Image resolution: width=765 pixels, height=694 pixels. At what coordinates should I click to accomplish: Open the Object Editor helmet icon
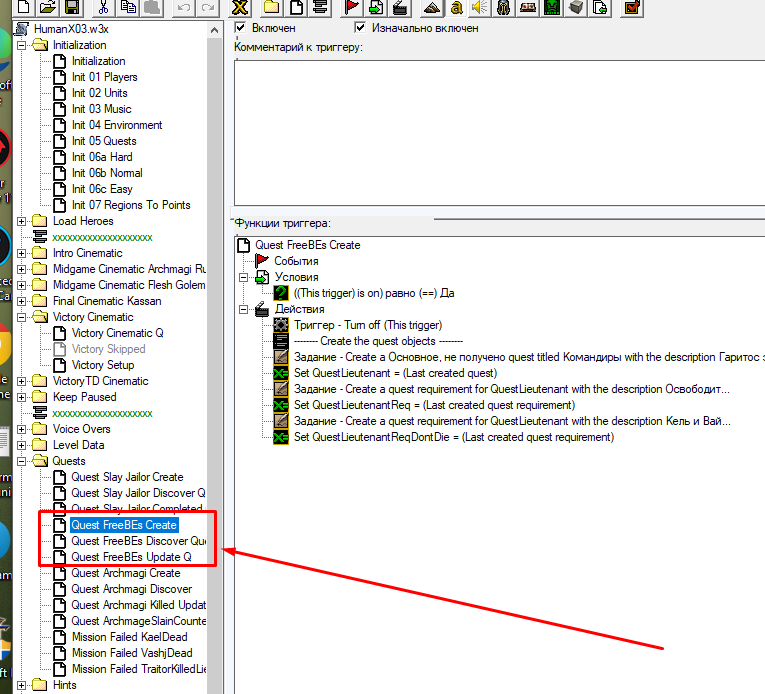(504, 7)
